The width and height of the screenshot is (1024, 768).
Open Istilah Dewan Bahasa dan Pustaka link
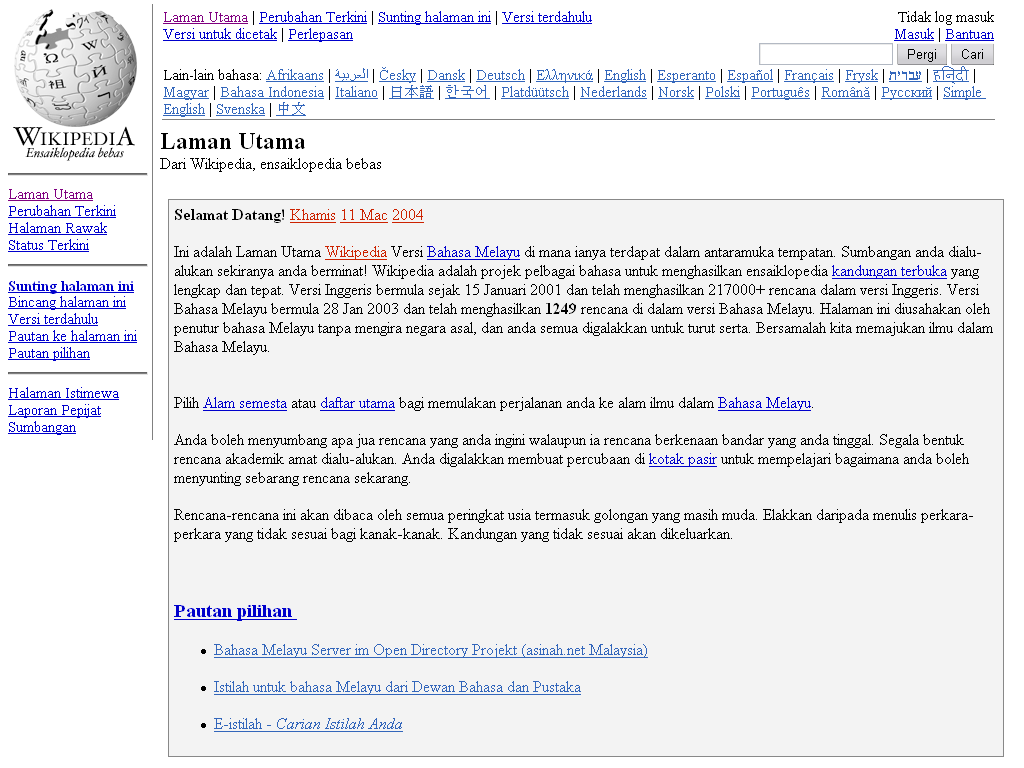(x=397, y=688)
